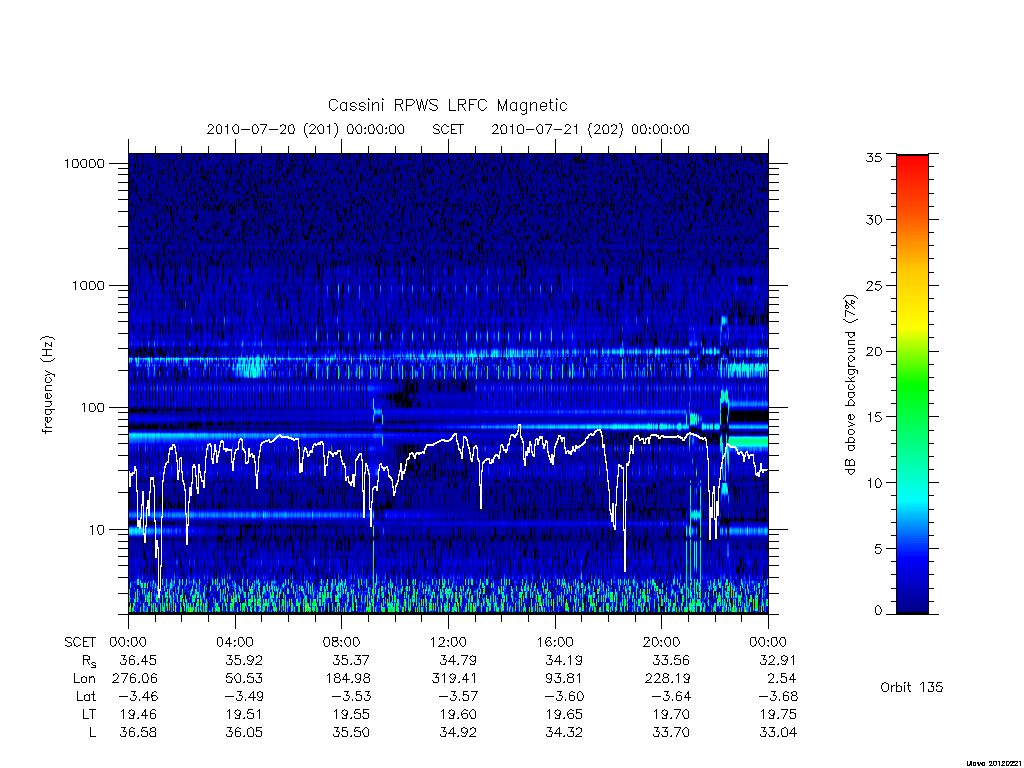
Task: Click the 'SCET' row header below the plot
Action: (x=80, y=642)
